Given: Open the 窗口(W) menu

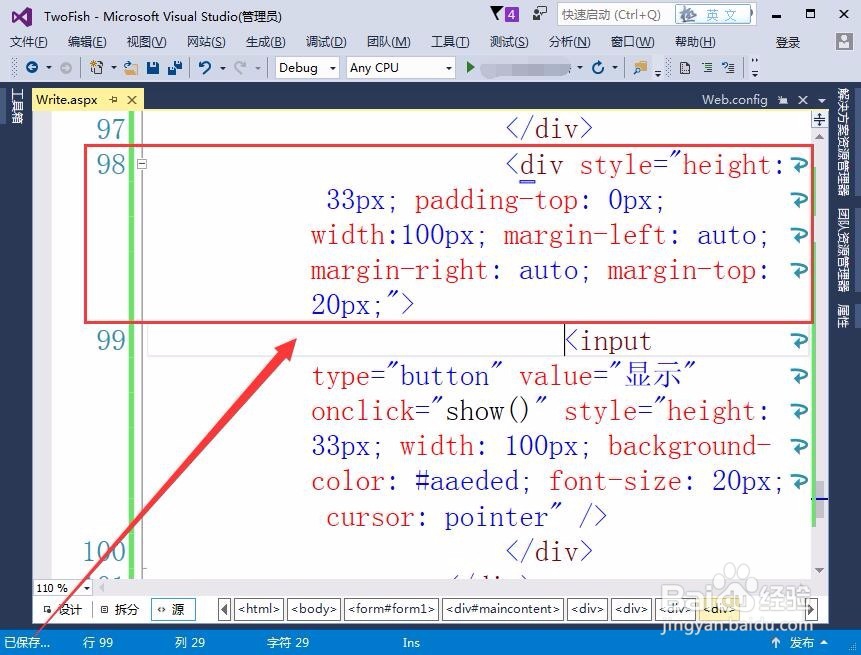Looking at the screenshot, I should 632,42.
